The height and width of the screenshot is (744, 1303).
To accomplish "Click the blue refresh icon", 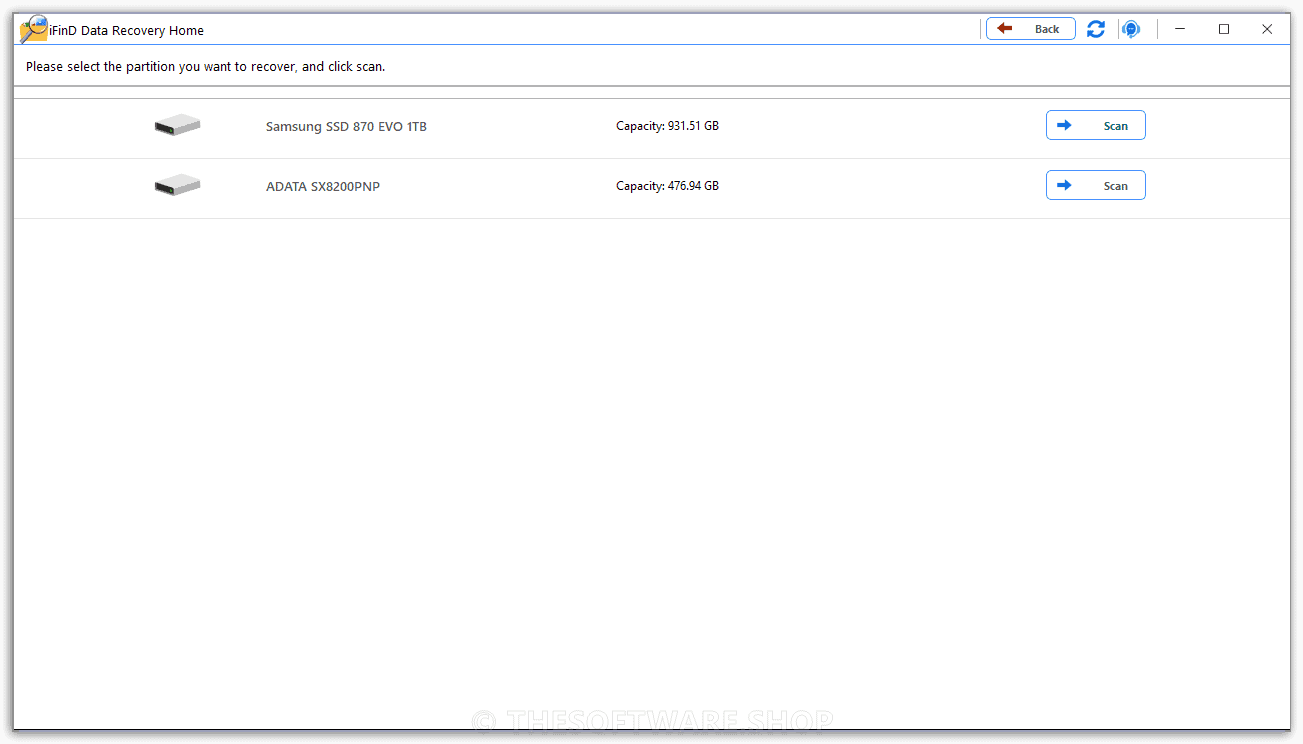I will tap(1096, 29).
